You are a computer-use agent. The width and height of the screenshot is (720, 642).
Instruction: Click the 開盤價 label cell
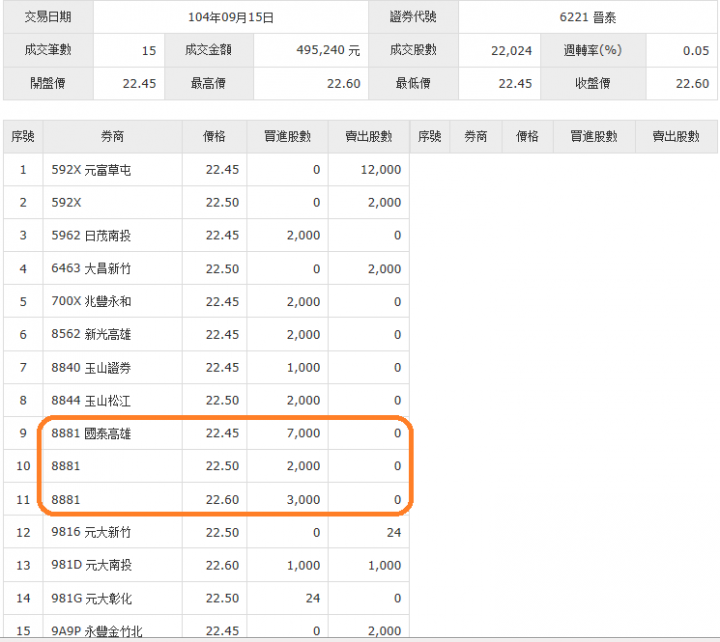pos(48,83)
